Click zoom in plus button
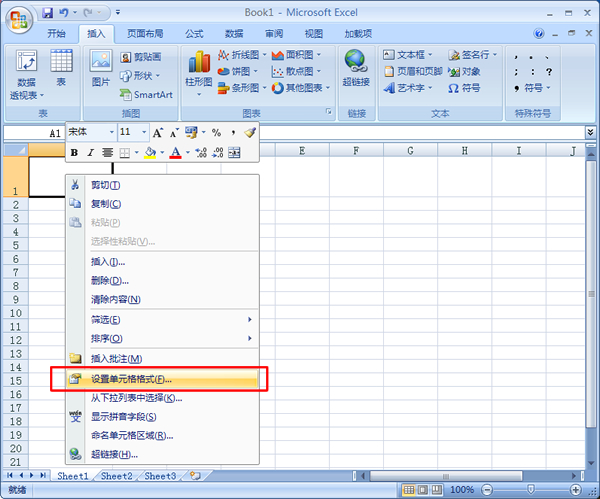 pos(576,489)
